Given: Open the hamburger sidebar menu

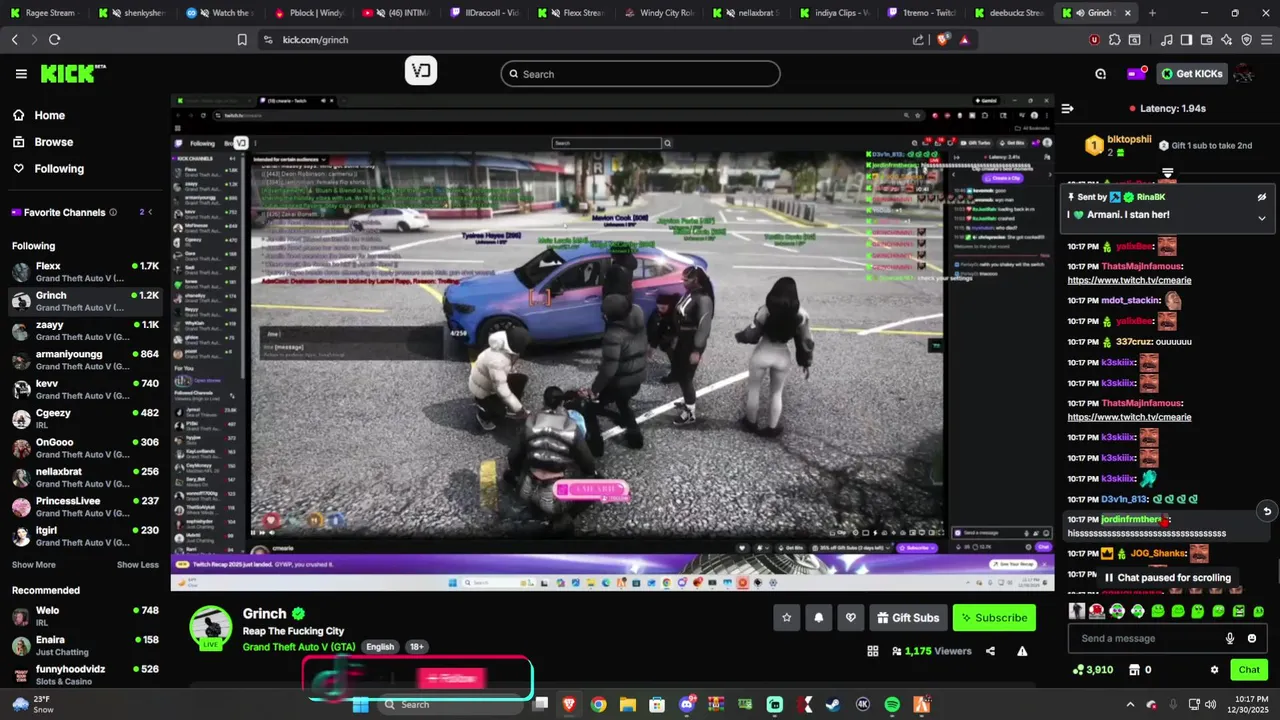Looking at the screenshot, I should pyautogui.click(x=21, y=74).
